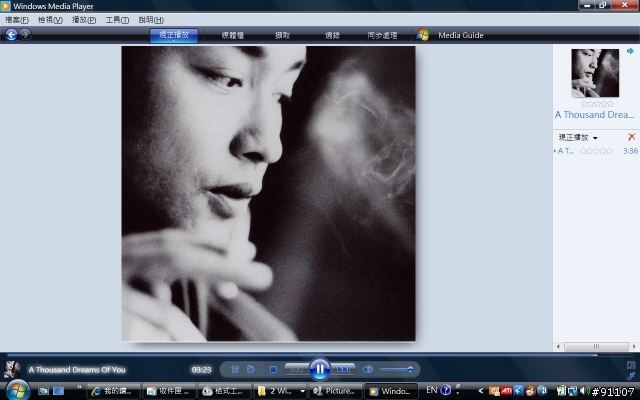
Task: Click the seek bar above the playback controls
Action: 320,355
